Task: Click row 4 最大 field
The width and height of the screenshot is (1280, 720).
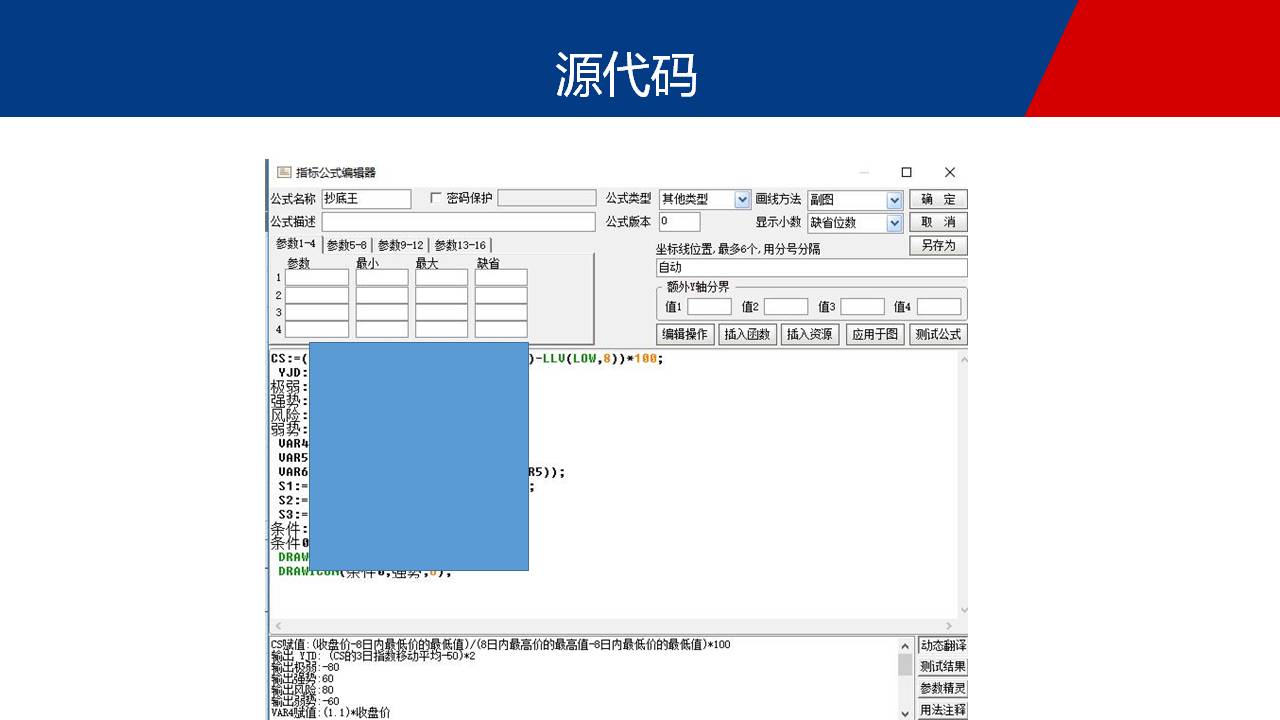Action: [442, 330]
